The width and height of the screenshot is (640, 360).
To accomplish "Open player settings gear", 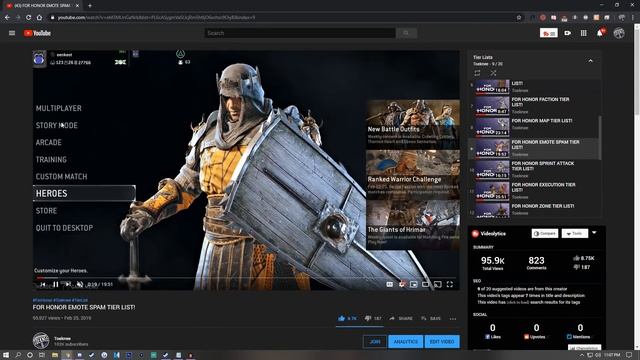I will point(402,284).
